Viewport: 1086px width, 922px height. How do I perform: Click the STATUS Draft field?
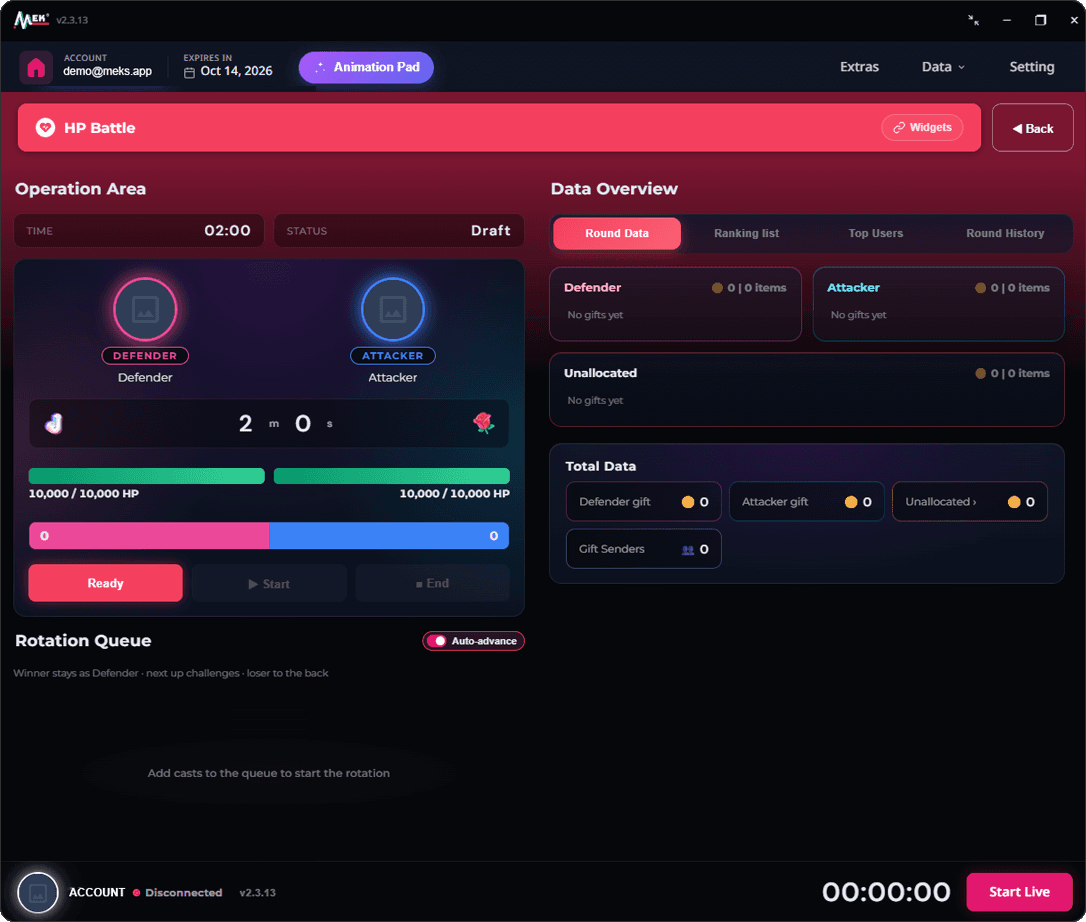pyautogui.click(x=399, y=231)
